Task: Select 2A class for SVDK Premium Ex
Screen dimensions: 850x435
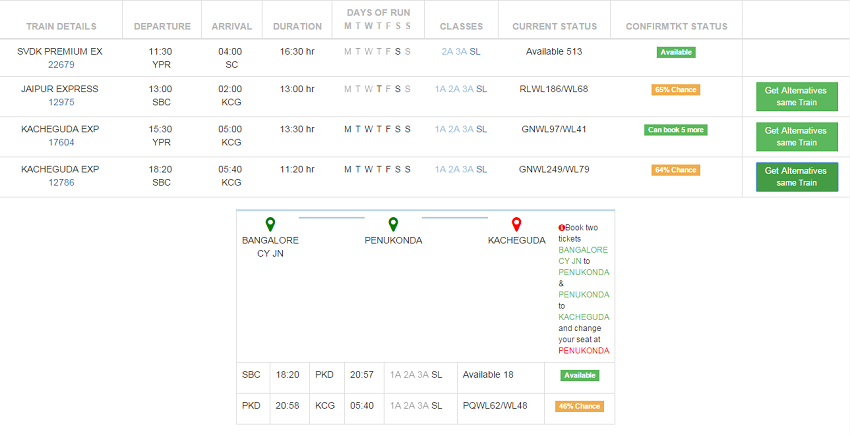Action: tap(447, 51)
